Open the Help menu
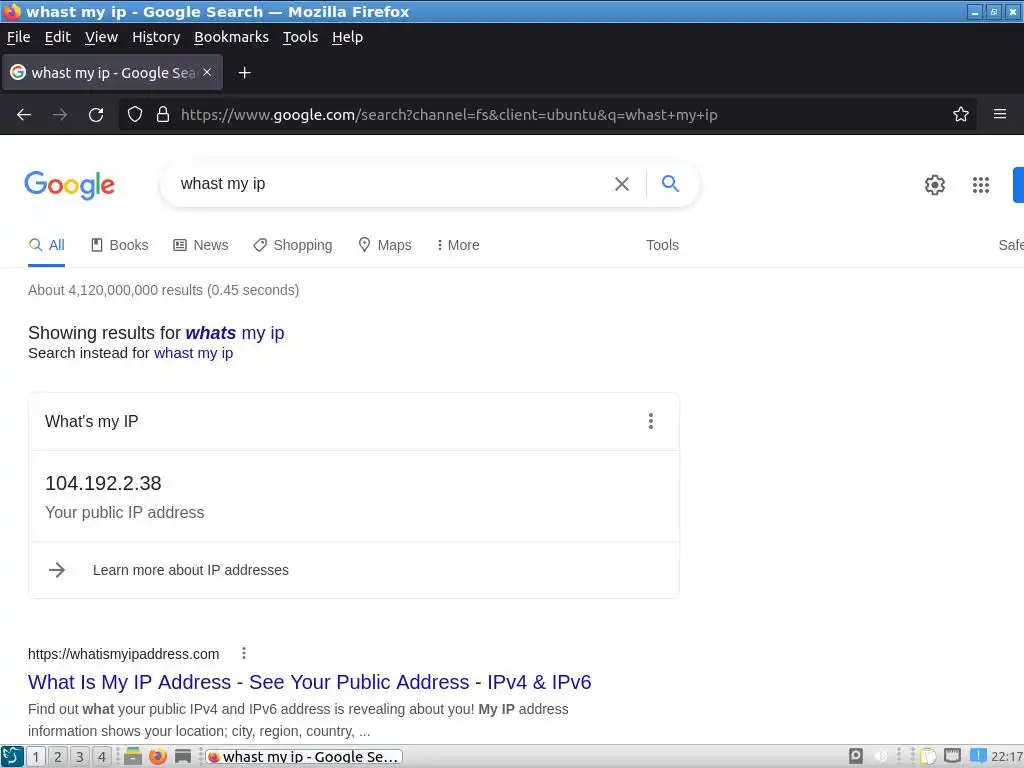This screenshot has width=1024, height=768. pos(347,37)
